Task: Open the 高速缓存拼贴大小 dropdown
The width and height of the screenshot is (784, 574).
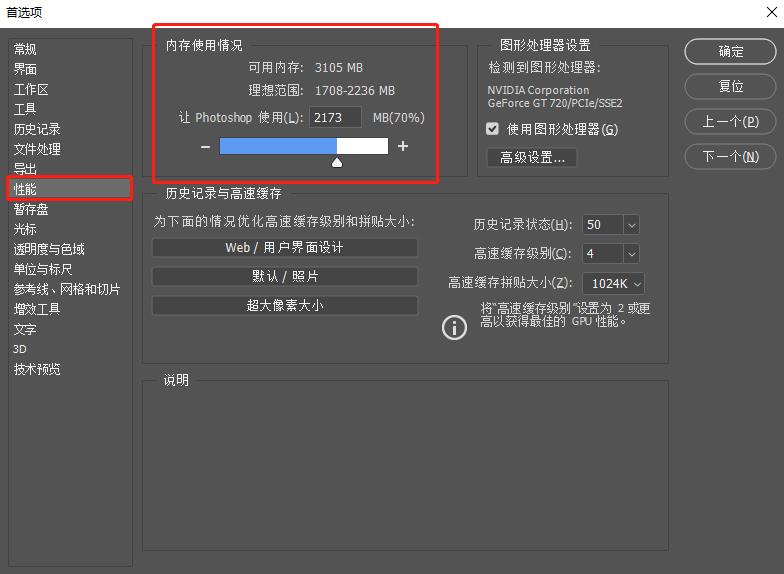Action: [637, 284]
